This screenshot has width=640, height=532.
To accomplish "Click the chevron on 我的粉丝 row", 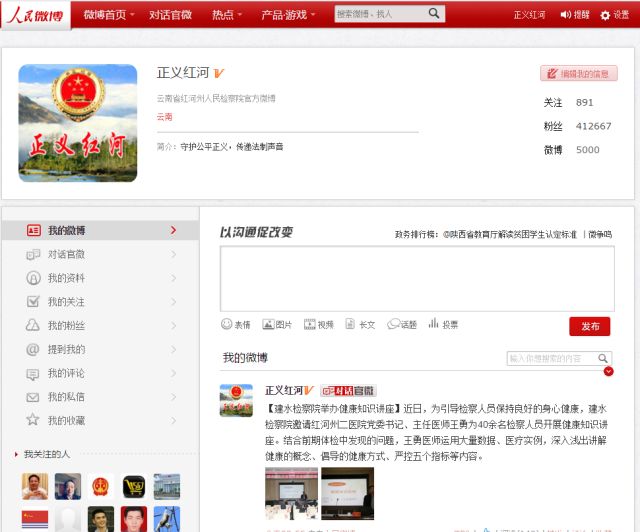I will [173, 325].
